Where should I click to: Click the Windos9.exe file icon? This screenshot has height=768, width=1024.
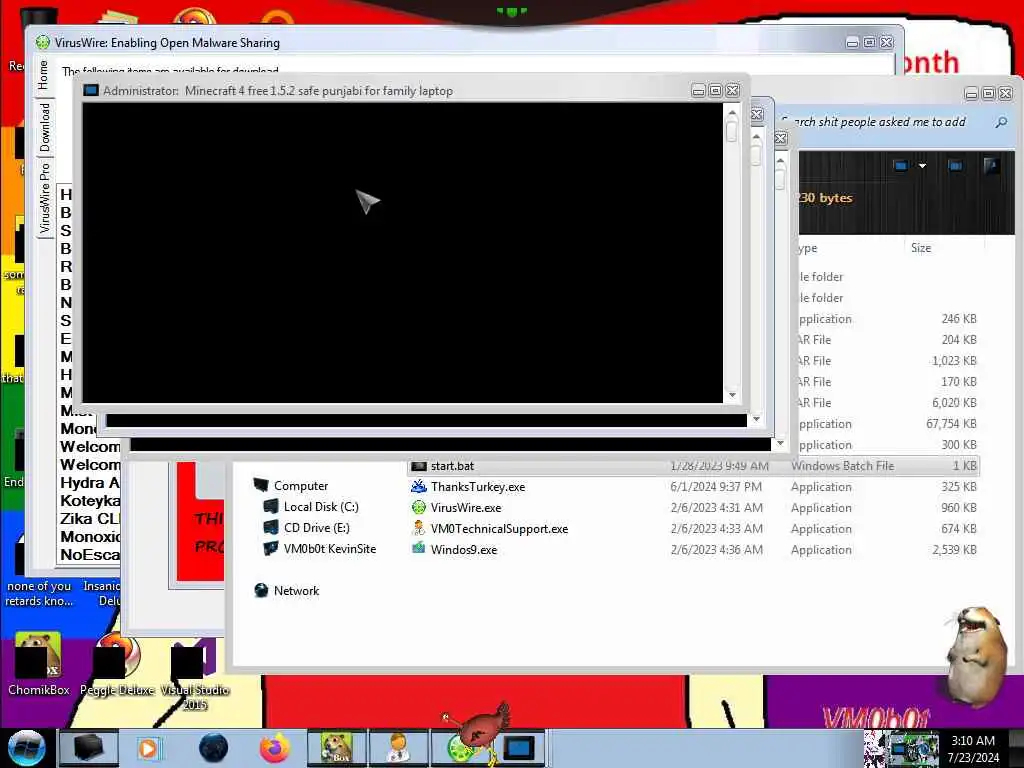(x=419, y=549)
